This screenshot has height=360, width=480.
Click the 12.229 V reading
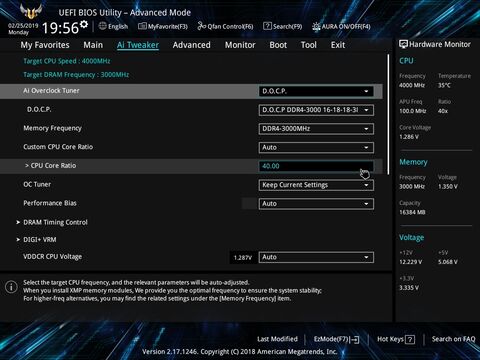click(x=411, y=262)
